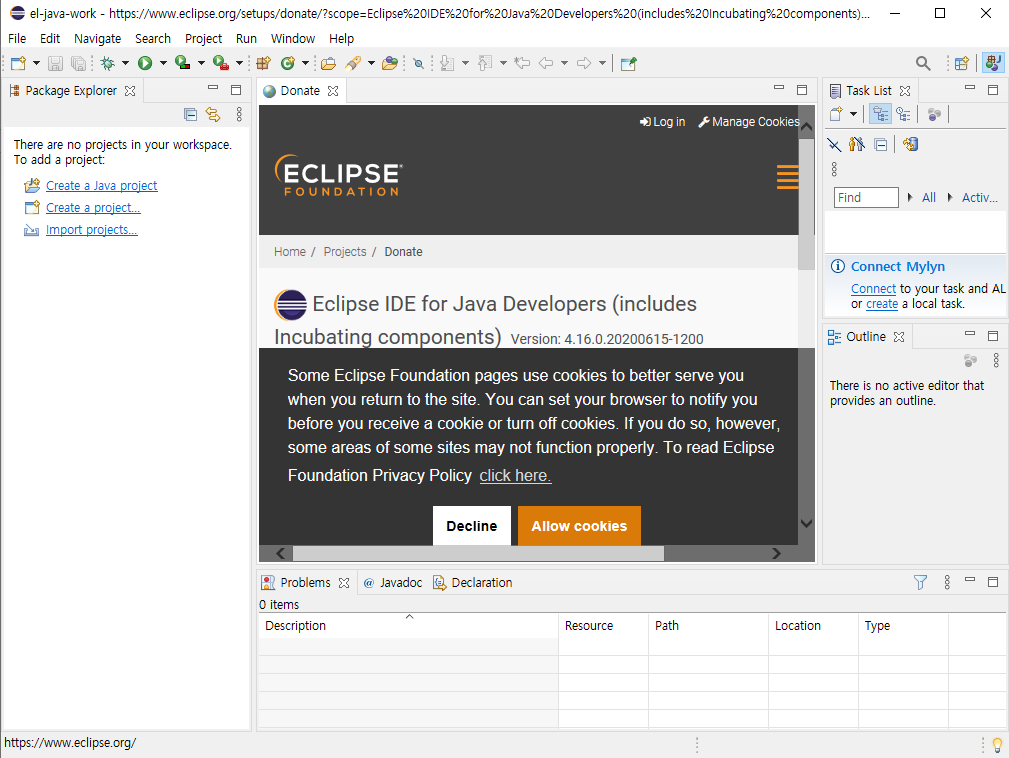Screen dimensions: 1009x758
Task: Click the Pin Editor toolbar icon
Action: point(629,63)
